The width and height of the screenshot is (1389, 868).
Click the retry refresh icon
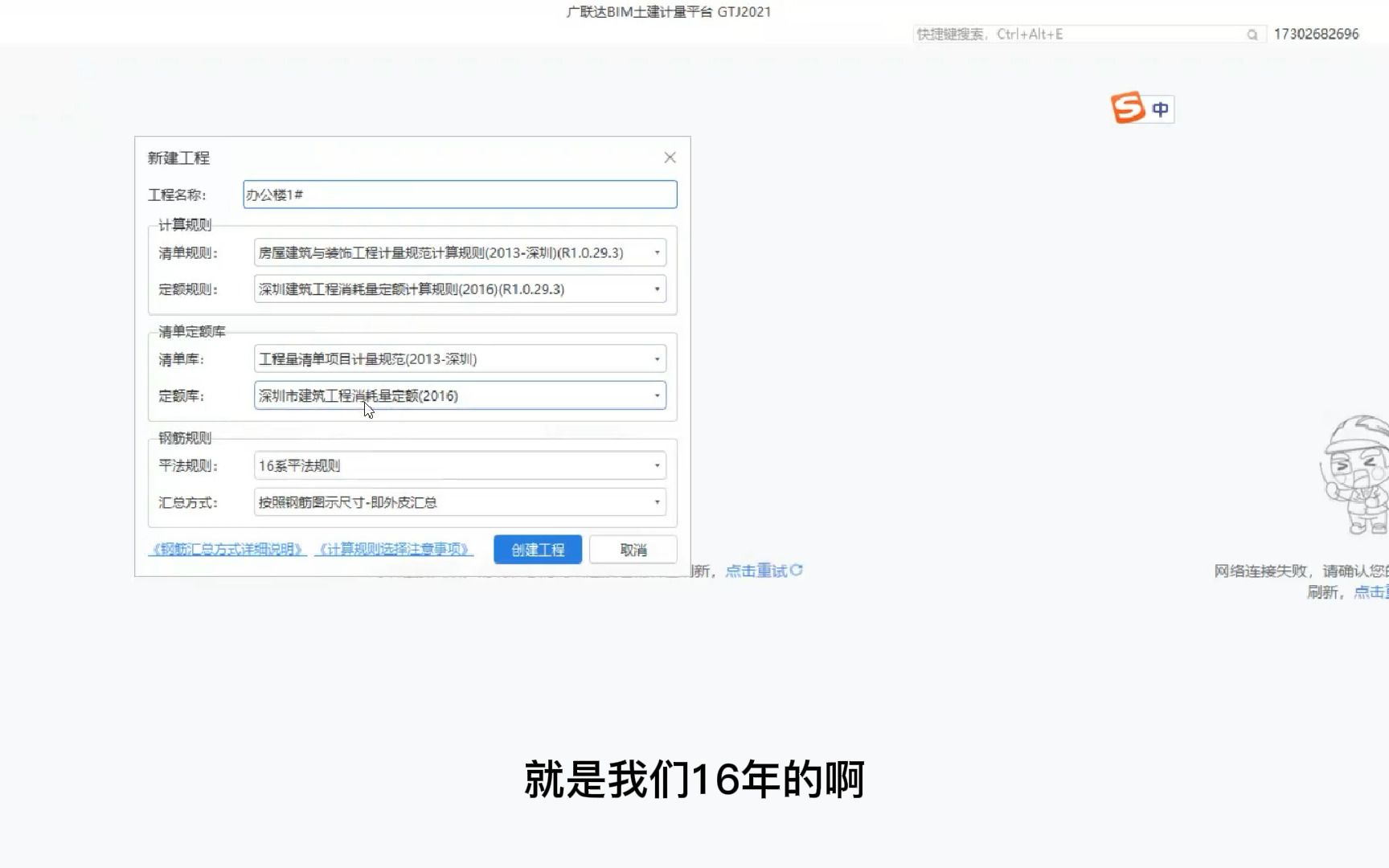(x=797, y=570)
